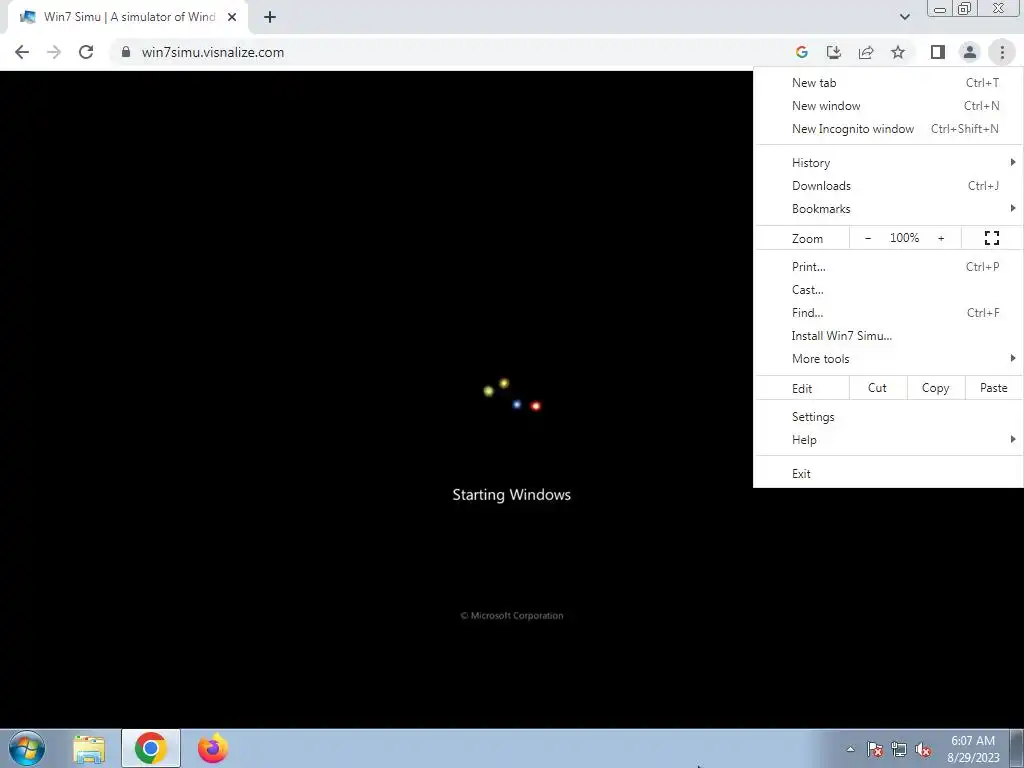Choose New tab from menu

888,83
